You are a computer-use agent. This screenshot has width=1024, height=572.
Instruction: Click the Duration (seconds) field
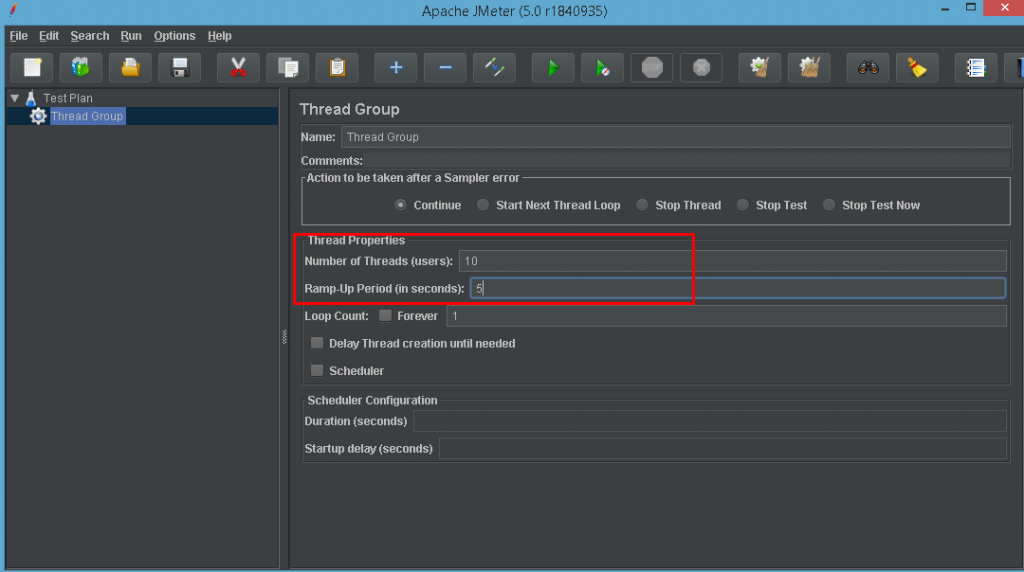click(710, 421)
